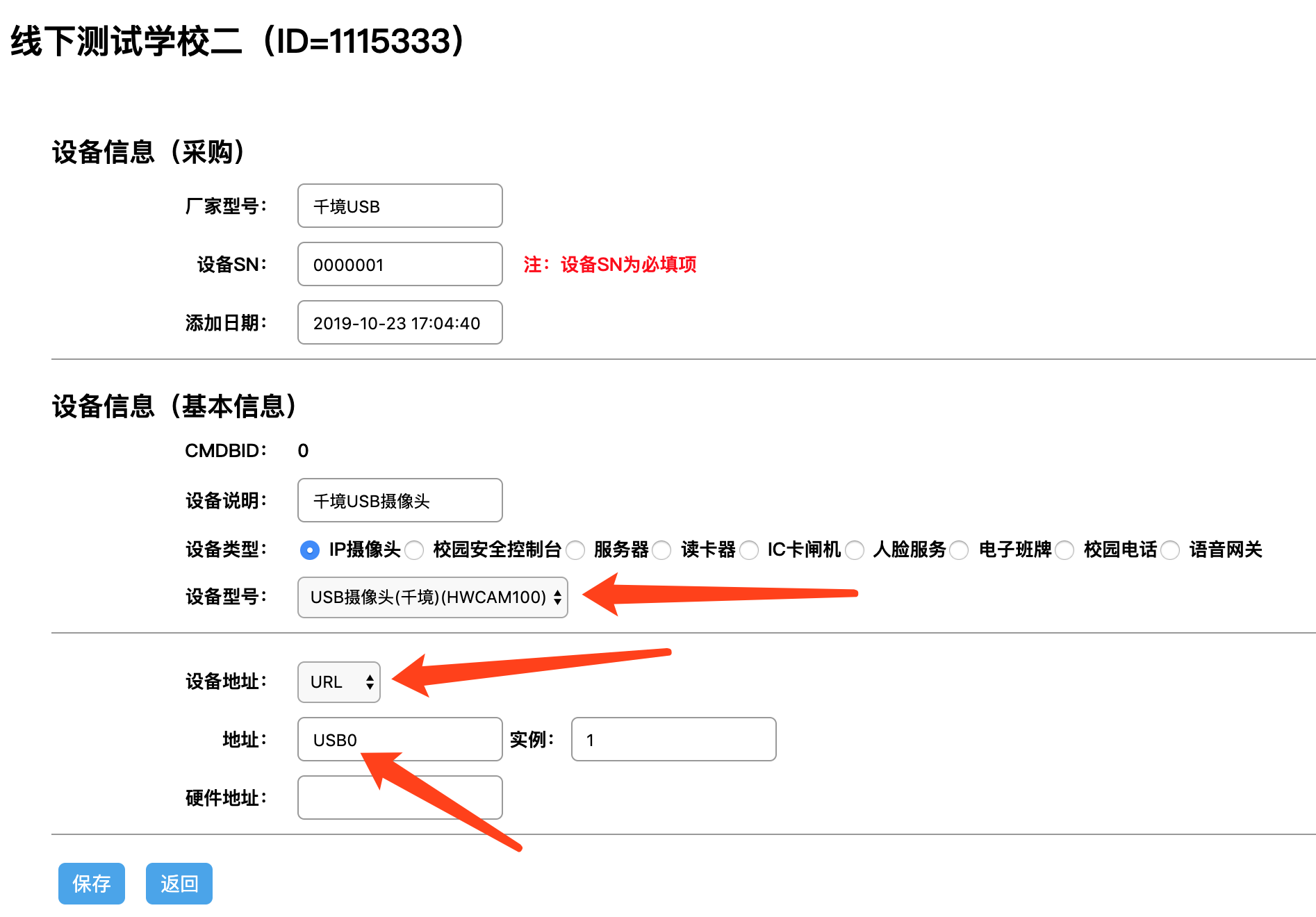
Task: Select the 电子班牌 radio option
Action: click(960, 550)
